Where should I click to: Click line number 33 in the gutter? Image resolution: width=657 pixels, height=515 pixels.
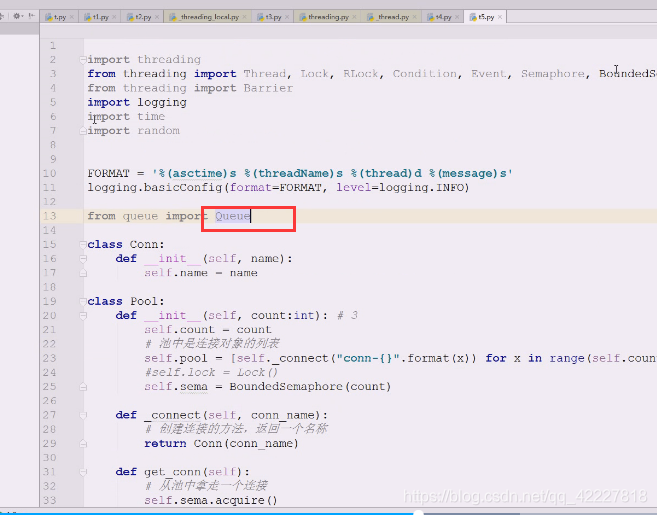(x=49, y=500)
